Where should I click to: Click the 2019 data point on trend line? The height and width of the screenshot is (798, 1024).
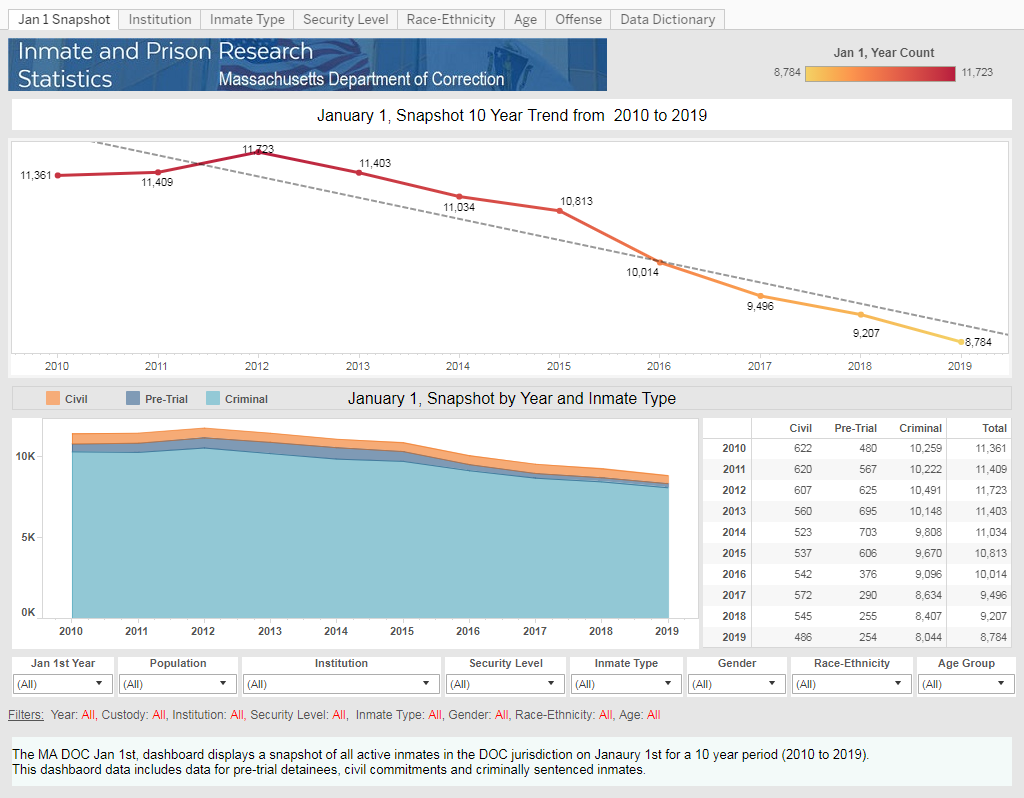961,342
